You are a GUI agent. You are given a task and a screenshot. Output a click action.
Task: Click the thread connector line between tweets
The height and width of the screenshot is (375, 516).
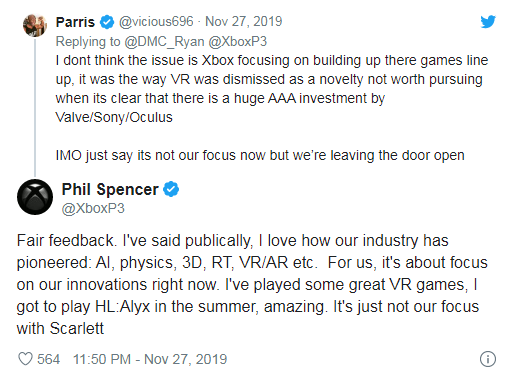35,107
